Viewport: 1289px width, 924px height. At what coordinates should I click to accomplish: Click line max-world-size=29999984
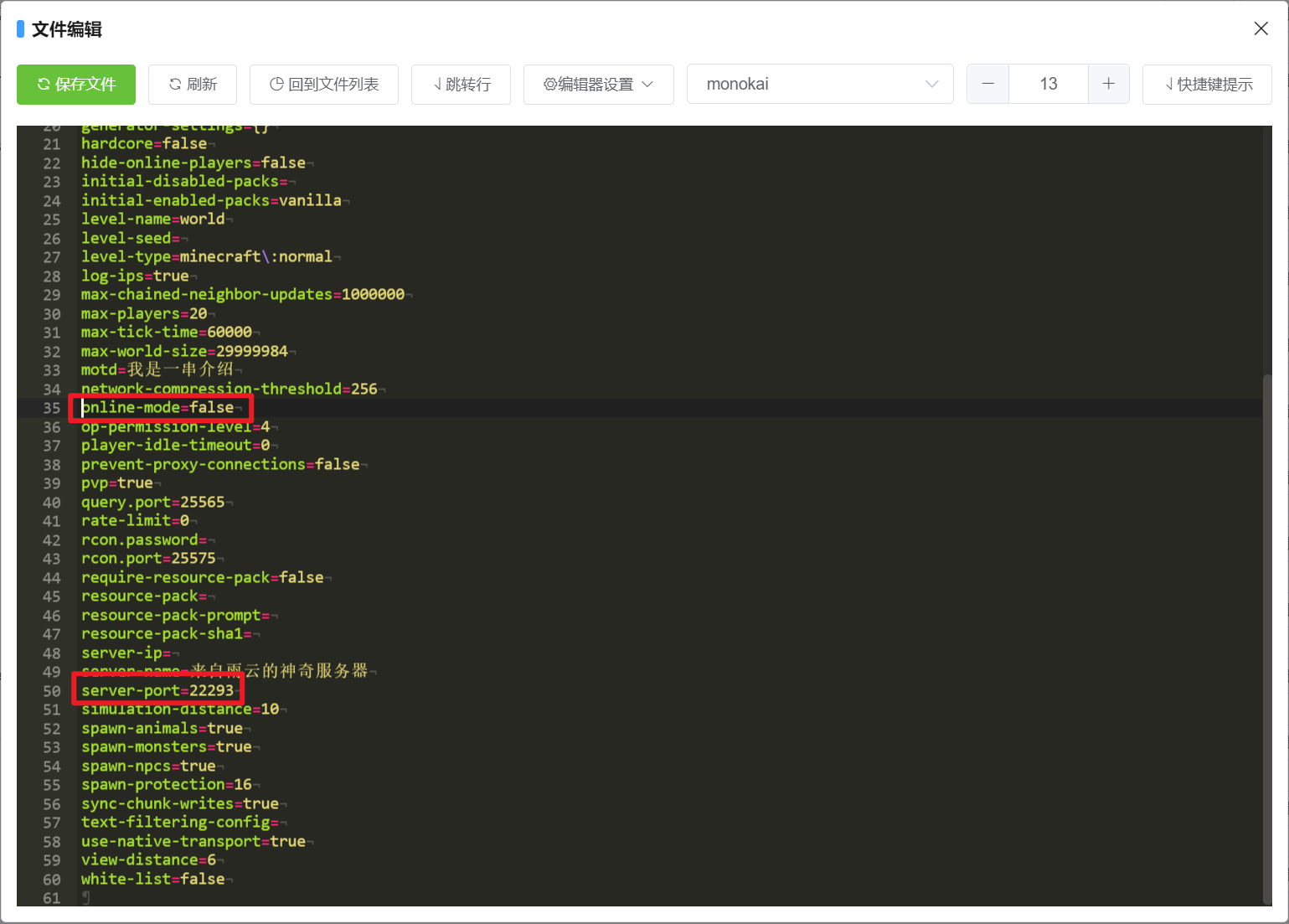click(x=184, y=352)
